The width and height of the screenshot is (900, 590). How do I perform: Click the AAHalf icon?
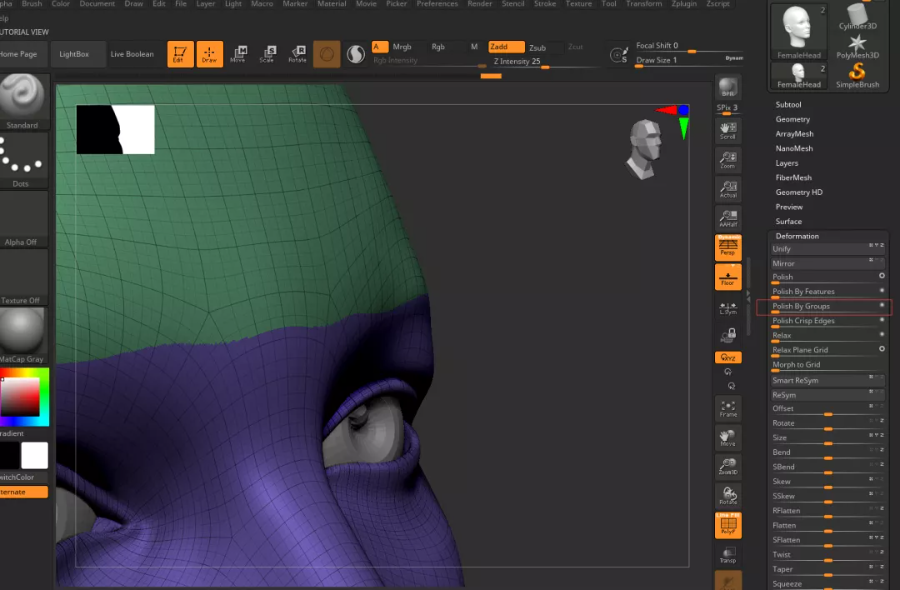click(728, 218)
